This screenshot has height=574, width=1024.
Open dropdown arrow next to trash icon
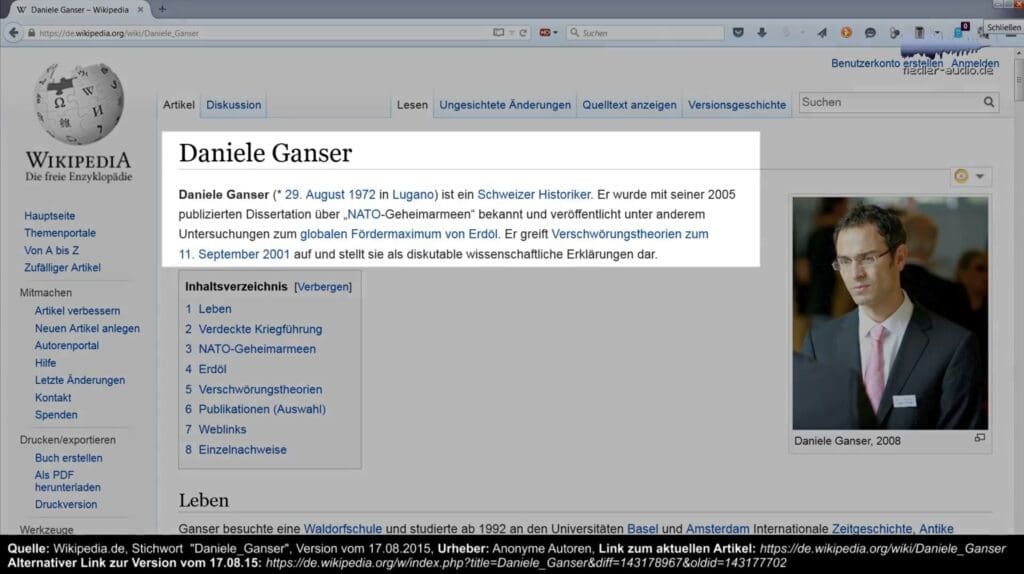click(937, 33)
